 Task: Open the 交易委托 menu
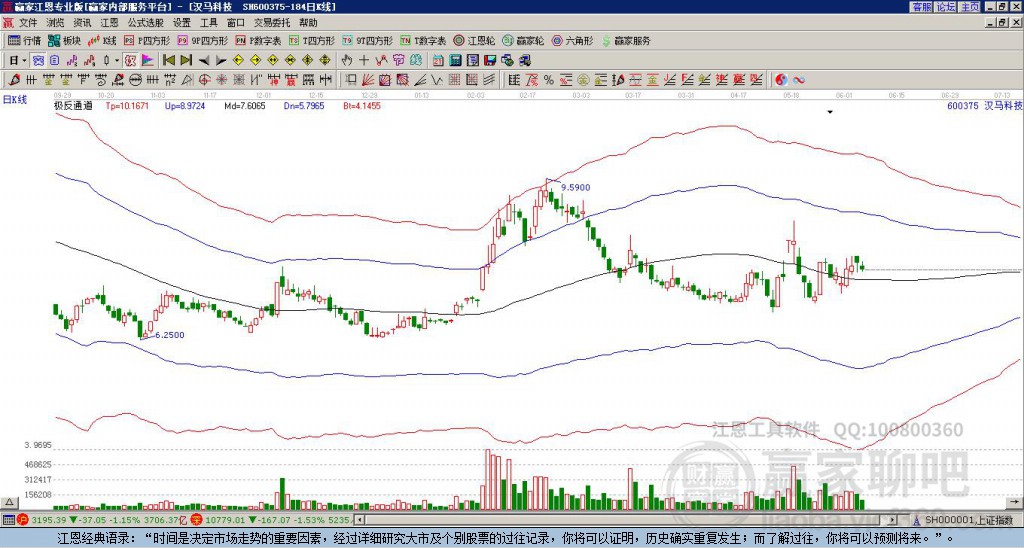point(272,23)
